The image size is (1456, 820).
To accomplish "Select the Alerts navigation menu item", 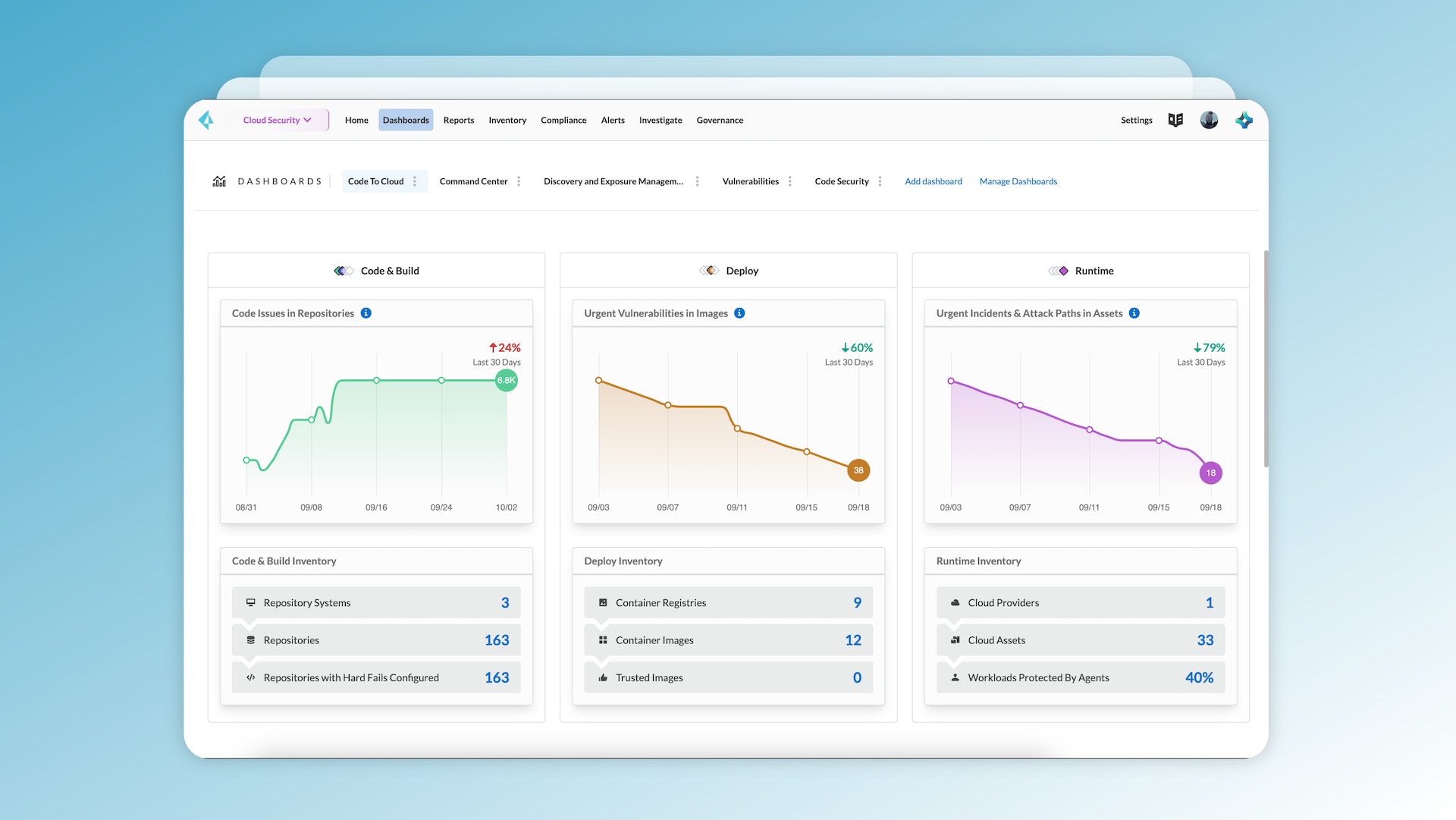I will [x=612, y=120].
